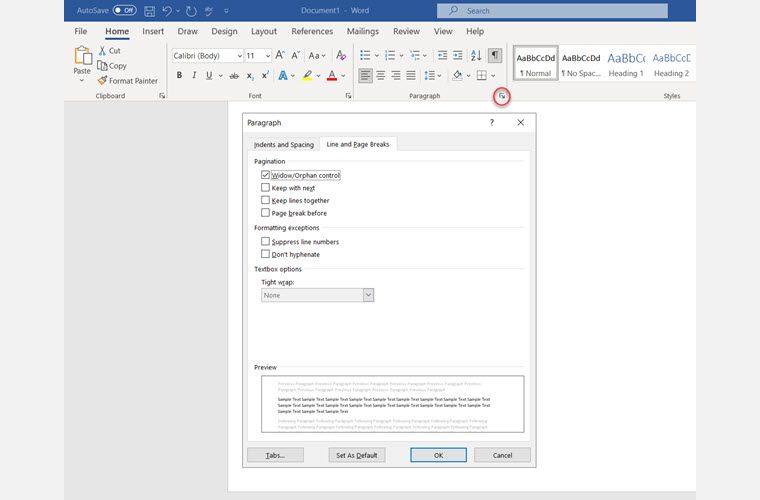The image size is (760, 500).
Task: Click the Format Painter tool
Action: click(x=127, y=81)
